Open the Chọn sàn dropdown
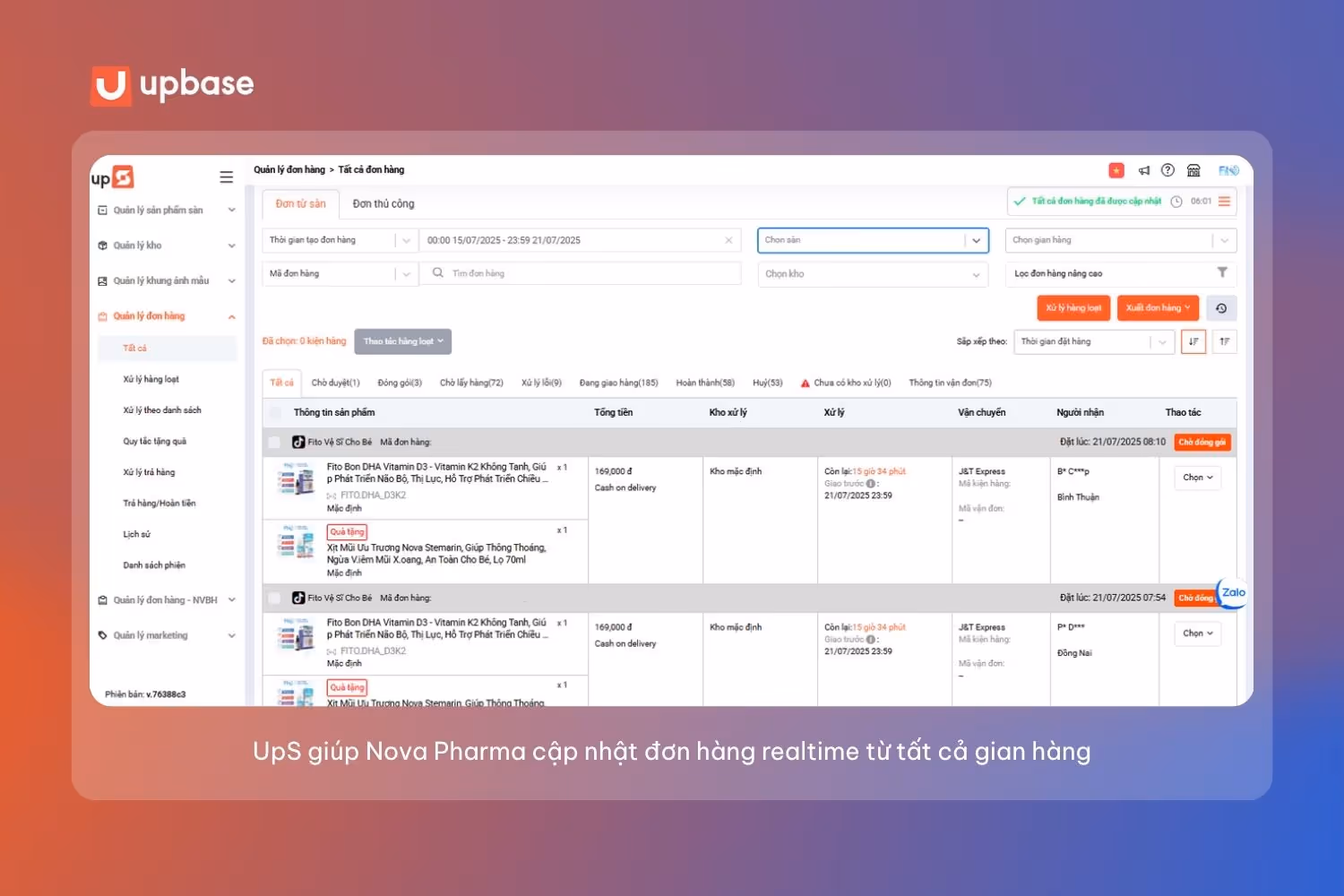Image resolution: width=1344 pixels, height=896 pixels. tap(873, 240)
